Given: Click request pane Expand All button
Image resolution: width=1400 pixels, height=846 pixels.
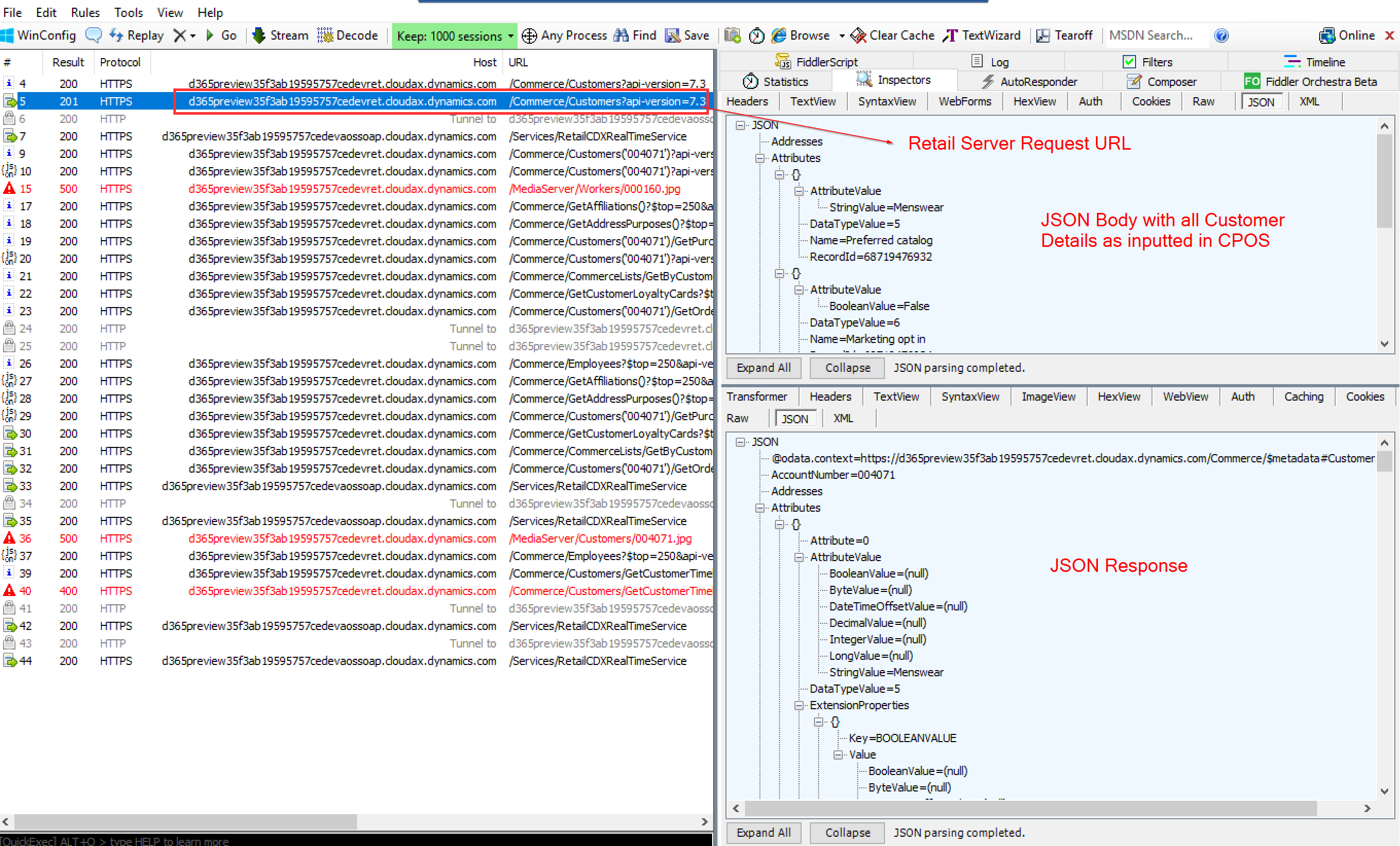Looking at the screenshot, I should (764, 367).
